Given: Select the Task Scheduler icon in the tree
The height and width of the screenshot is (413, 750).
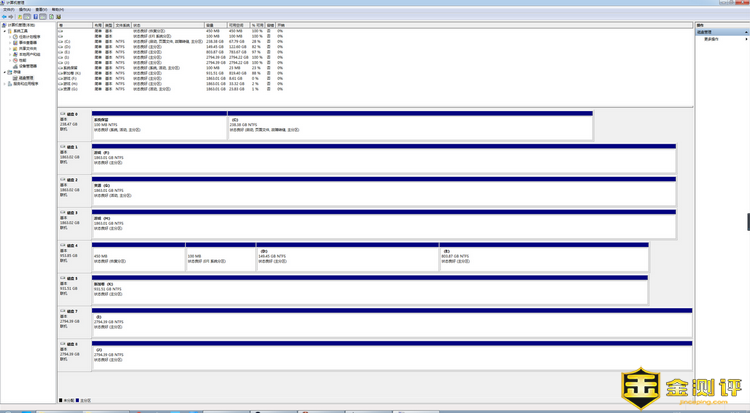Looking at the screenshot, I should coord(16,37).
